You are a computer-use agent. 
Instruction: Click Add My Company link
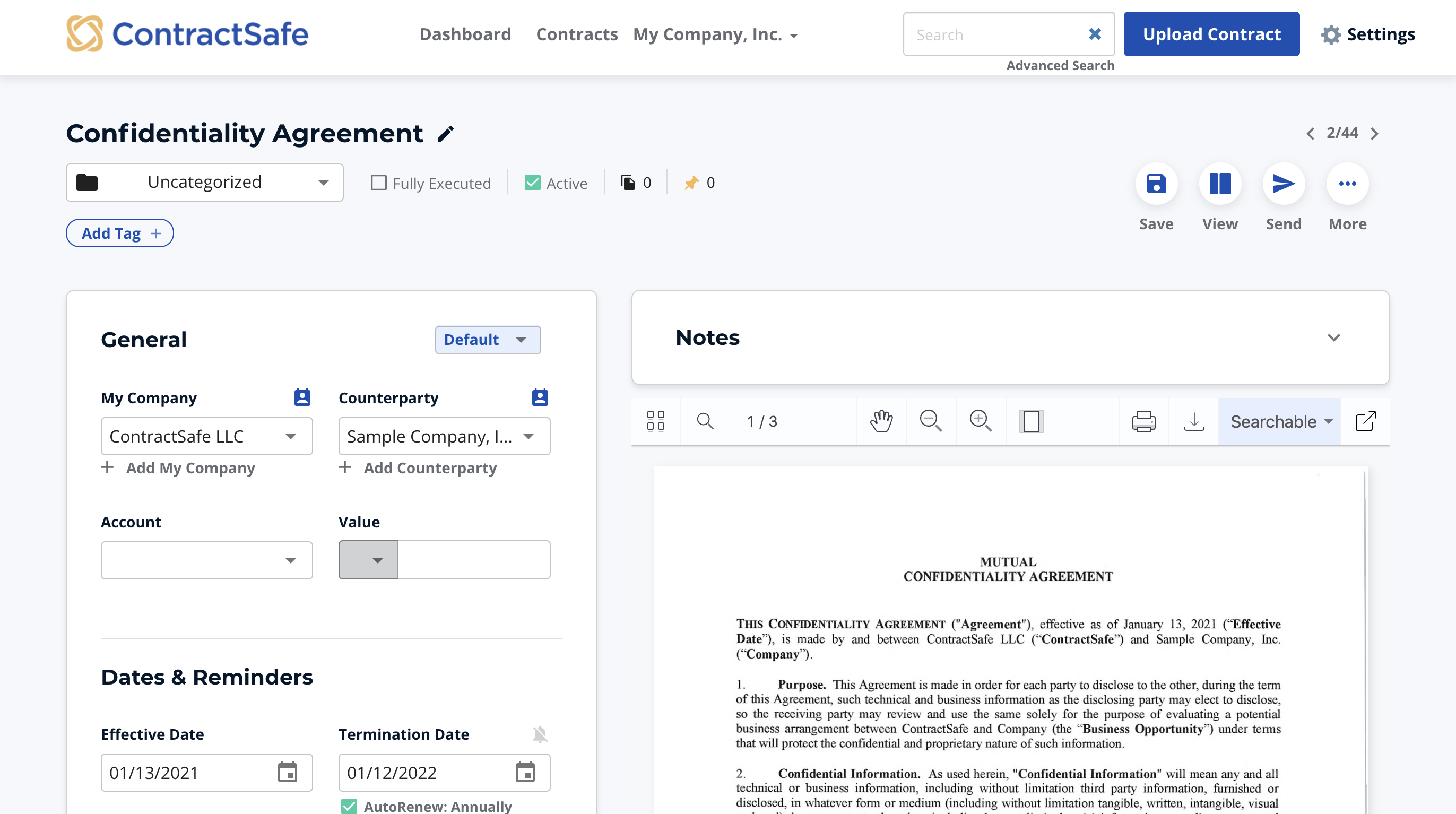click(178, 468)
